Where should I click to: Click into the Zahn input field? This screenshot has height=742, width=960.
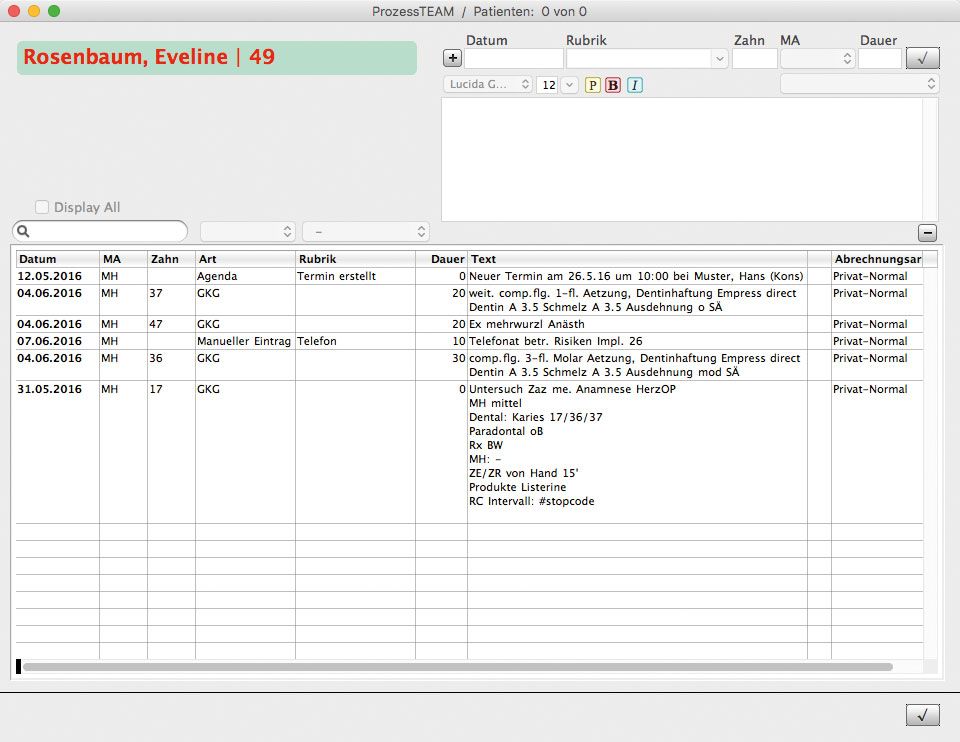click(754, 59)
